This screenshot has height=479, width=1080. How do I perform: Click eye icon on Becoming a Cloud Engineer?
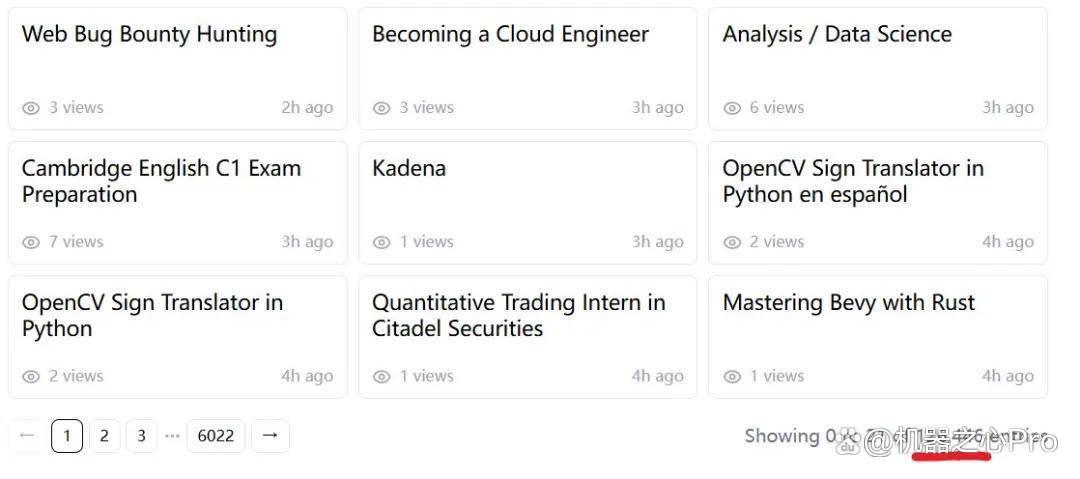(382, 108)
